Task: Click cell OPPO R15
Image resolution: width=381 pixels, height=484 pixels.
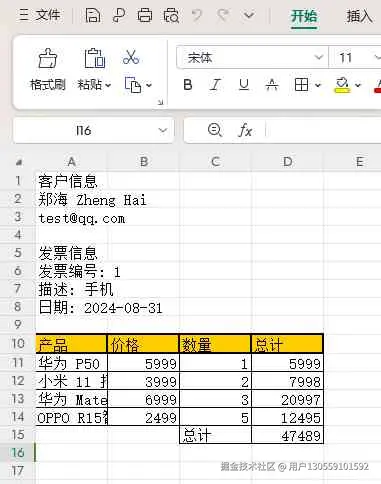Action: click(x=71, y=417)
